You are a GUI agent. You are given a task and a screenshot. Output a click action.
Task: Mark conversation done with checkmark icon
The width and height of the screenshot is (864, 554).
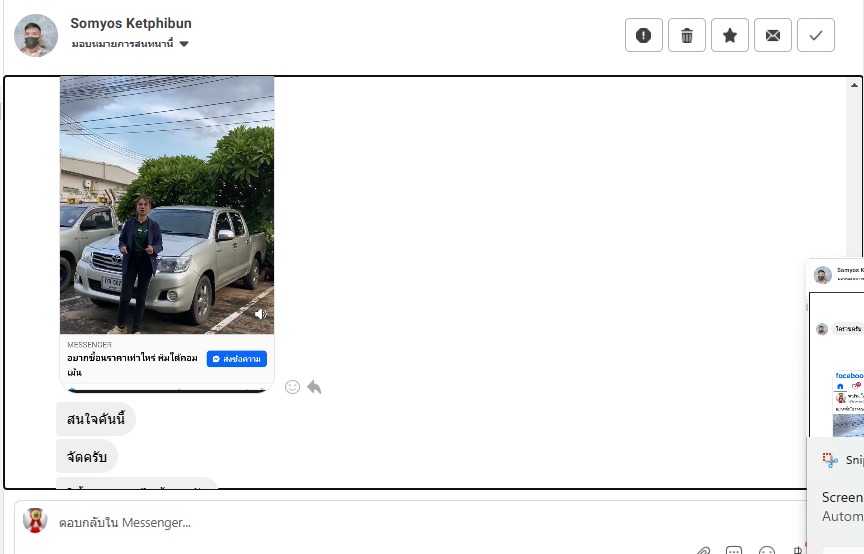point(816,35)
